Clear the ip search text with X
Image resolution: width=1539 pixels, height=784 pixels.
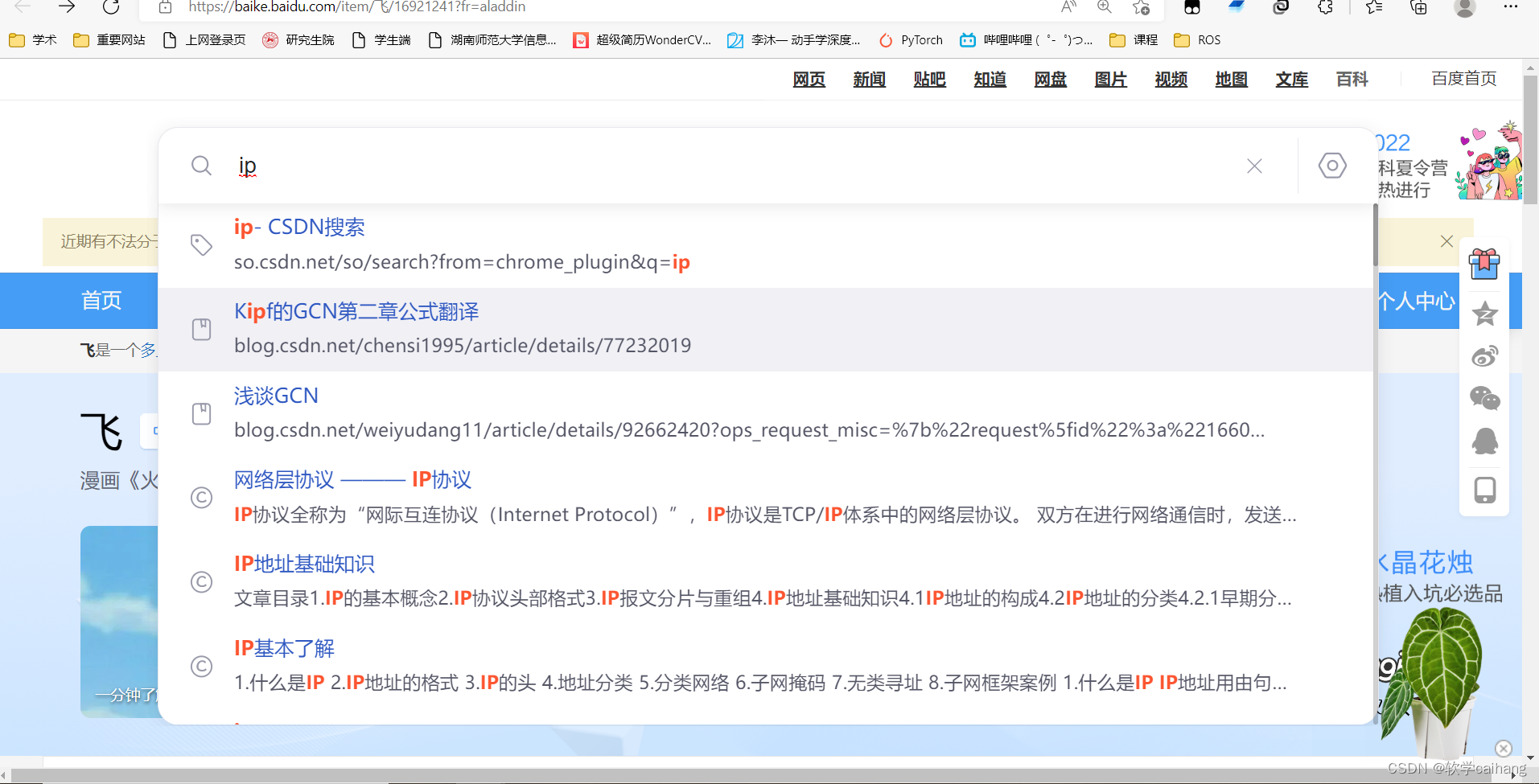click(1254, 166)
